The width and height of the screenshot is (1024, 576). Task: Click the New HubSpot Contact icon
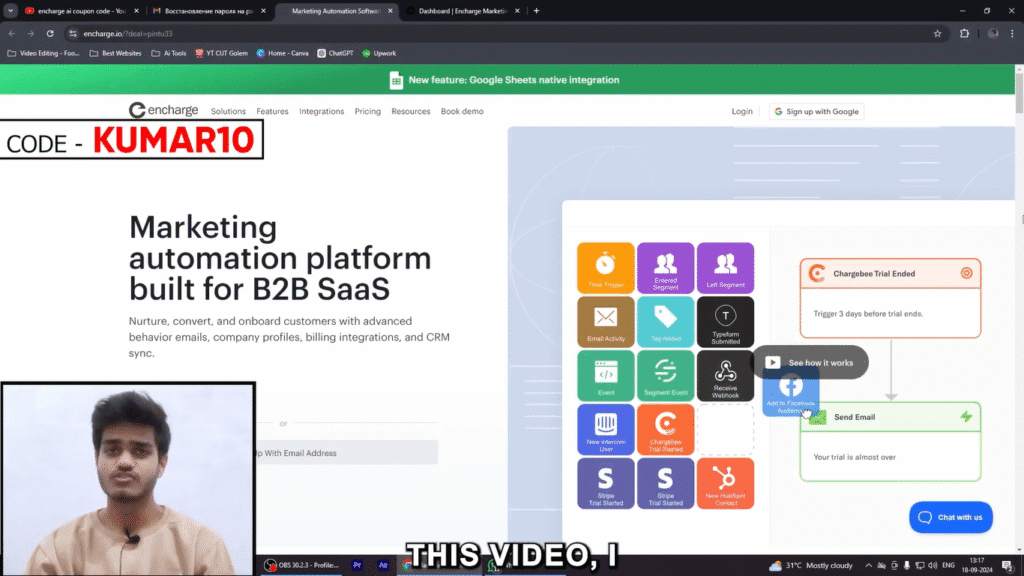click(x=725, y=483)
